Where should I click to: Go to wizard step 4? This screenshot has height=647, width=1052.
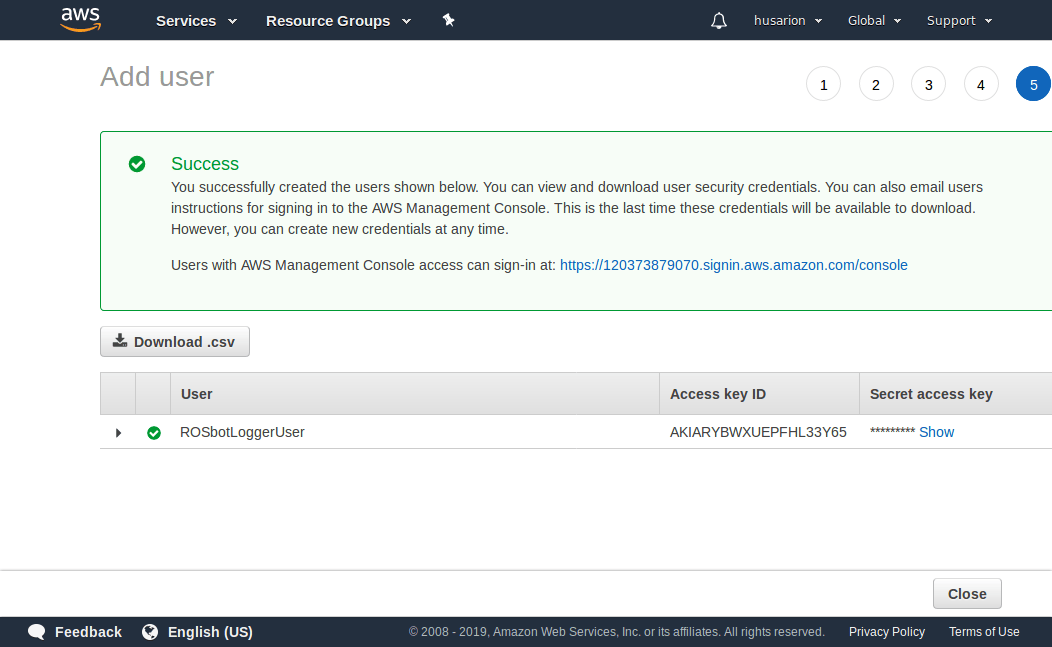(x=981, y=84)
